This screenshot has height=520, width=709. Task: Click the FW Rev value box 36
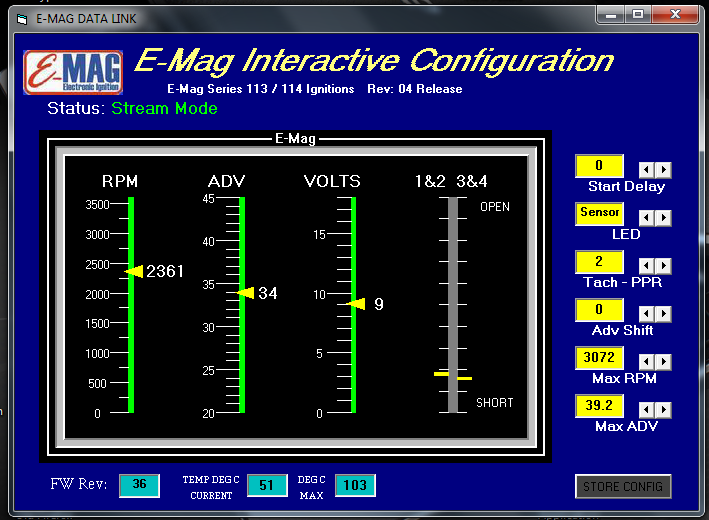tap(139, 486)
